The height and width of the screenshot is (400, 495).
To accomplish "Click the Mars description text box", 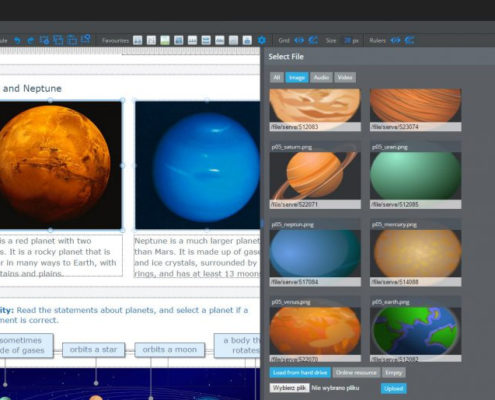I will (x=61, y=256).
